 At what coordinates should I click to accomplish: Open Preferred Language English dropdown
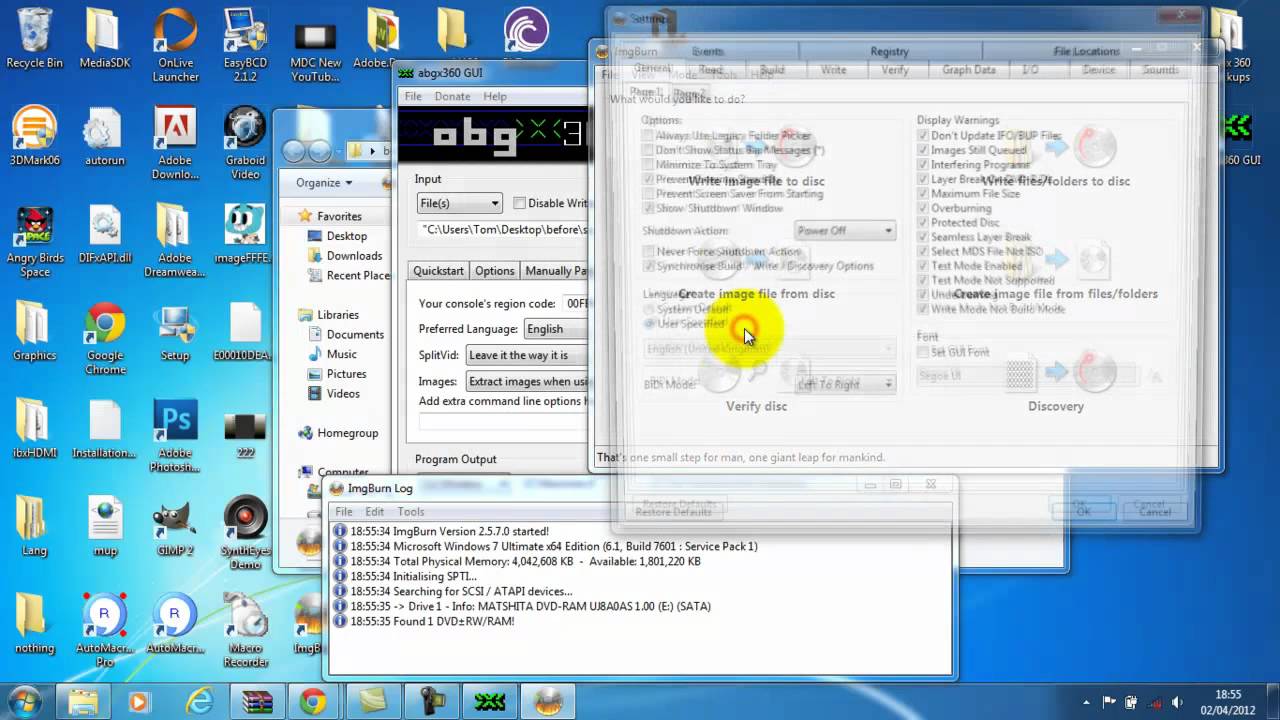point(555,329)
